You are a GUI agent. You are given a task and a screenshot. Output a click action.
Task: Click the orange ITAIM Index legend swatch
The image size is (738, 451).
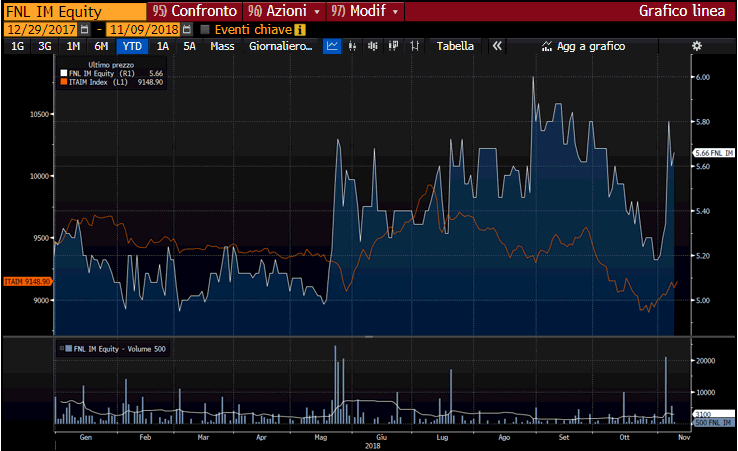coord(64,81)
